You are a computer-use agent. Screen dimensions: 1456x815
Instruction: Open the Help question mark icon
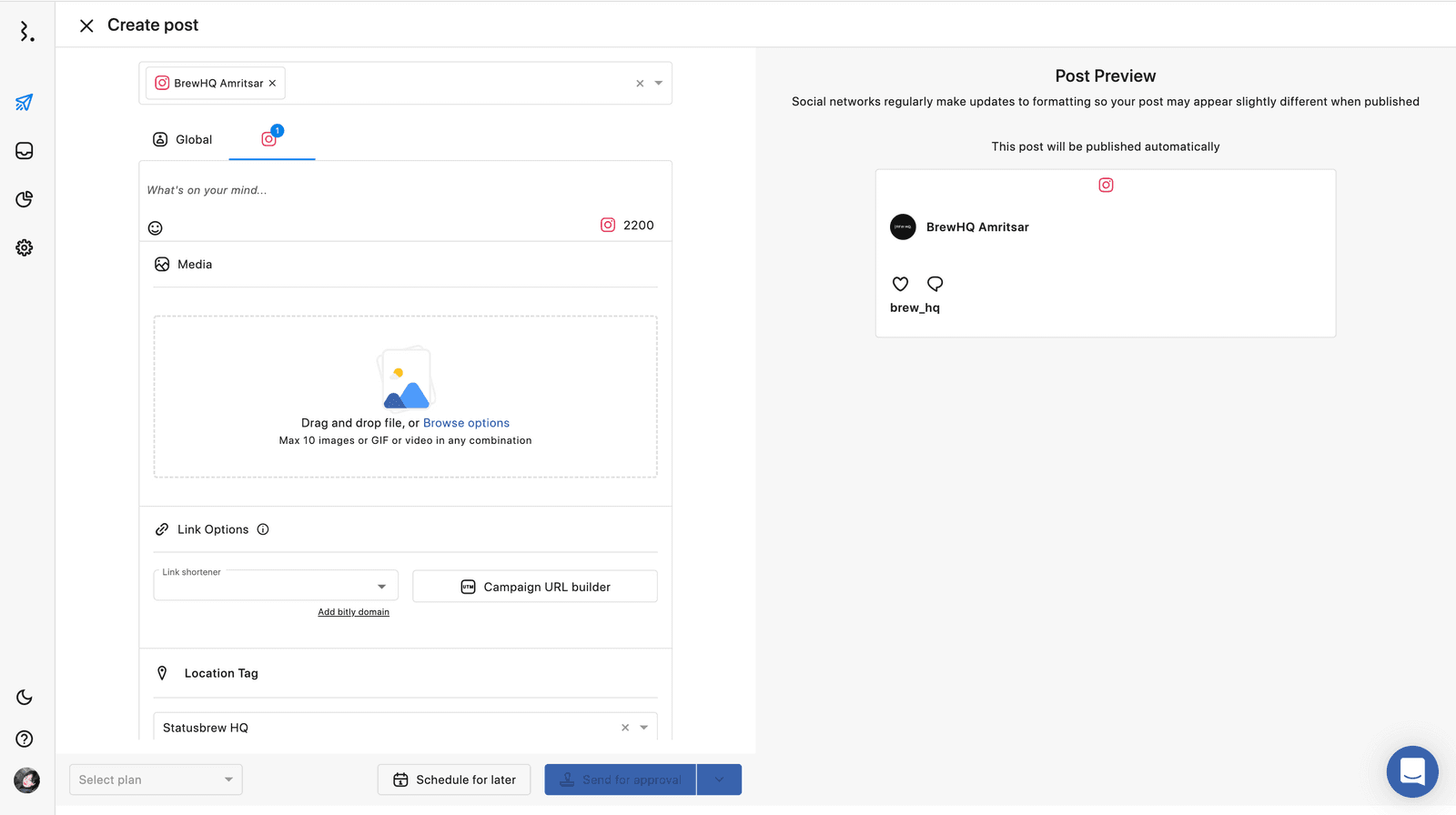tap(25, 740)
